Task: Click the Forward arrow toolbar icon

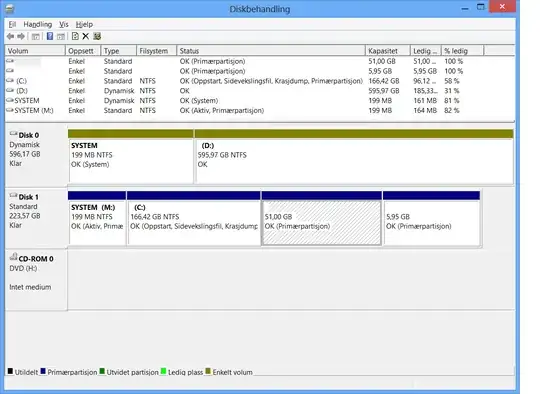Action: [x=21, y=36]
